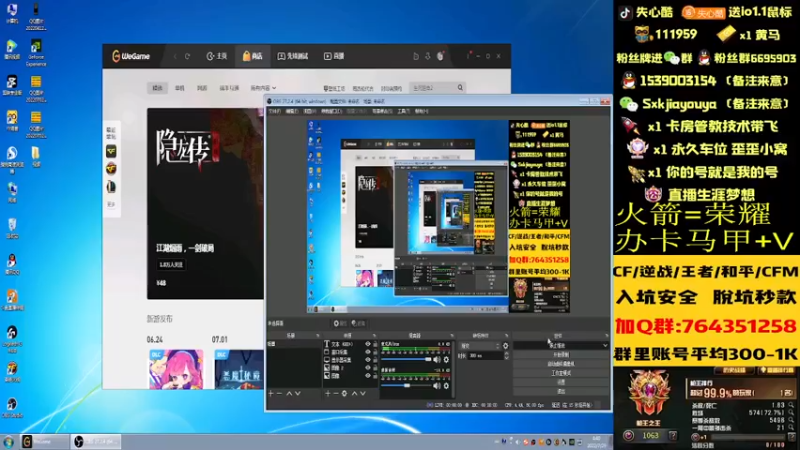Toggle eye icon for 显示器采集 source

(367, 360)
